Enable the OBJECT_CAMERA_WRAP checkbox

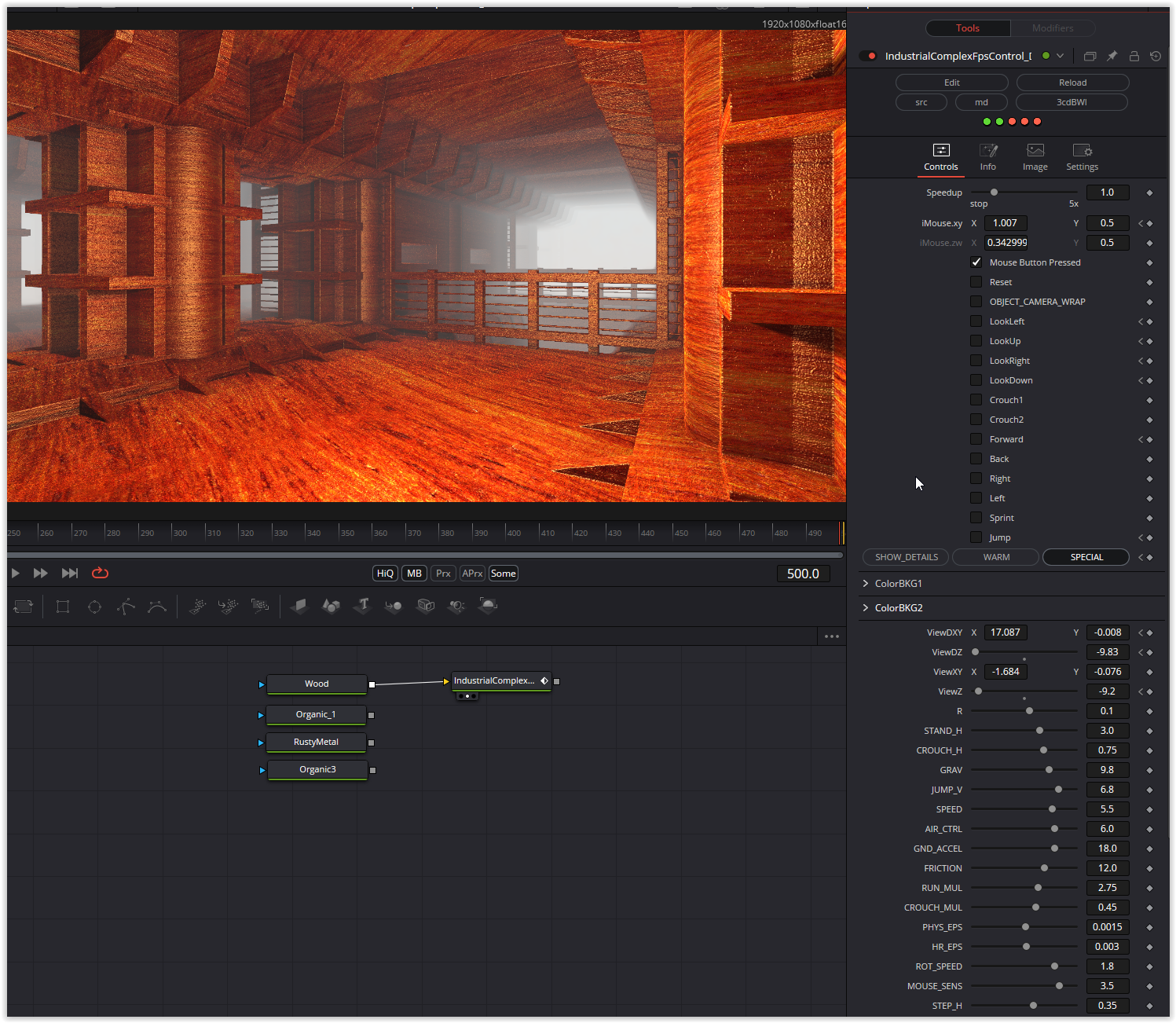click(976, 302)
